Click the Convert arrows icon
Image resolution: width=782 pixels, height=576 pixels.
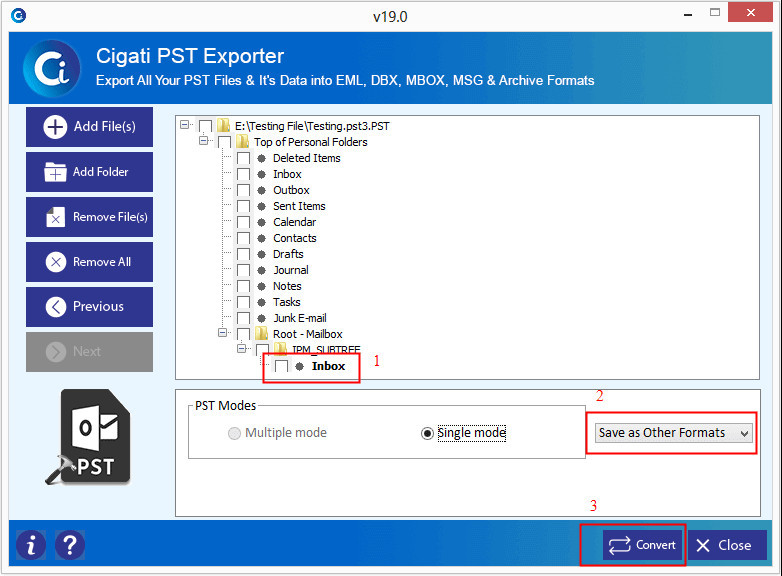pyautogui.click(x=619, y=545)
